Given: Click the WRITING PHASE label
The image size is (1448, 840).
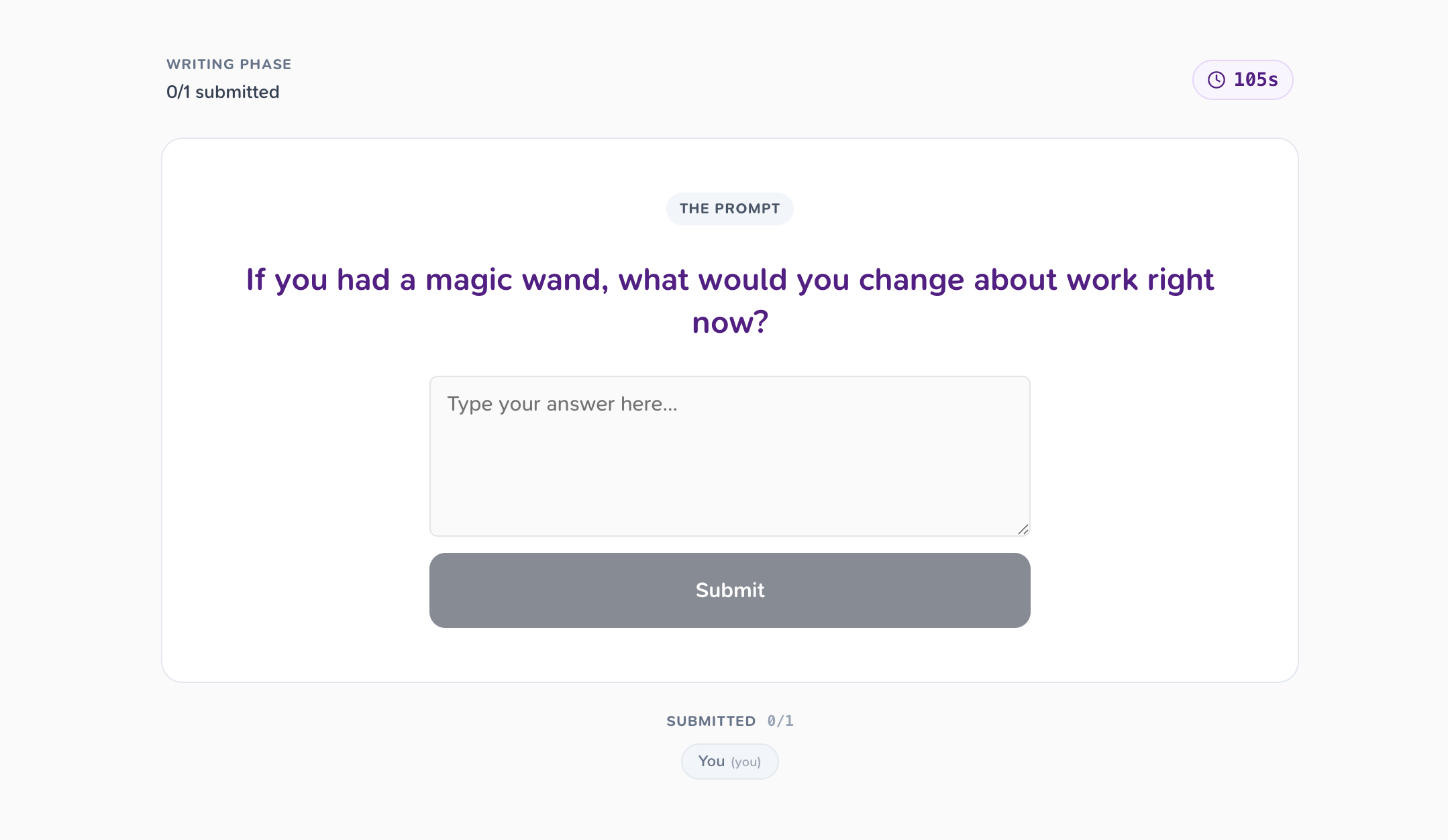Looking at the screenshot, I should [229, 64].
